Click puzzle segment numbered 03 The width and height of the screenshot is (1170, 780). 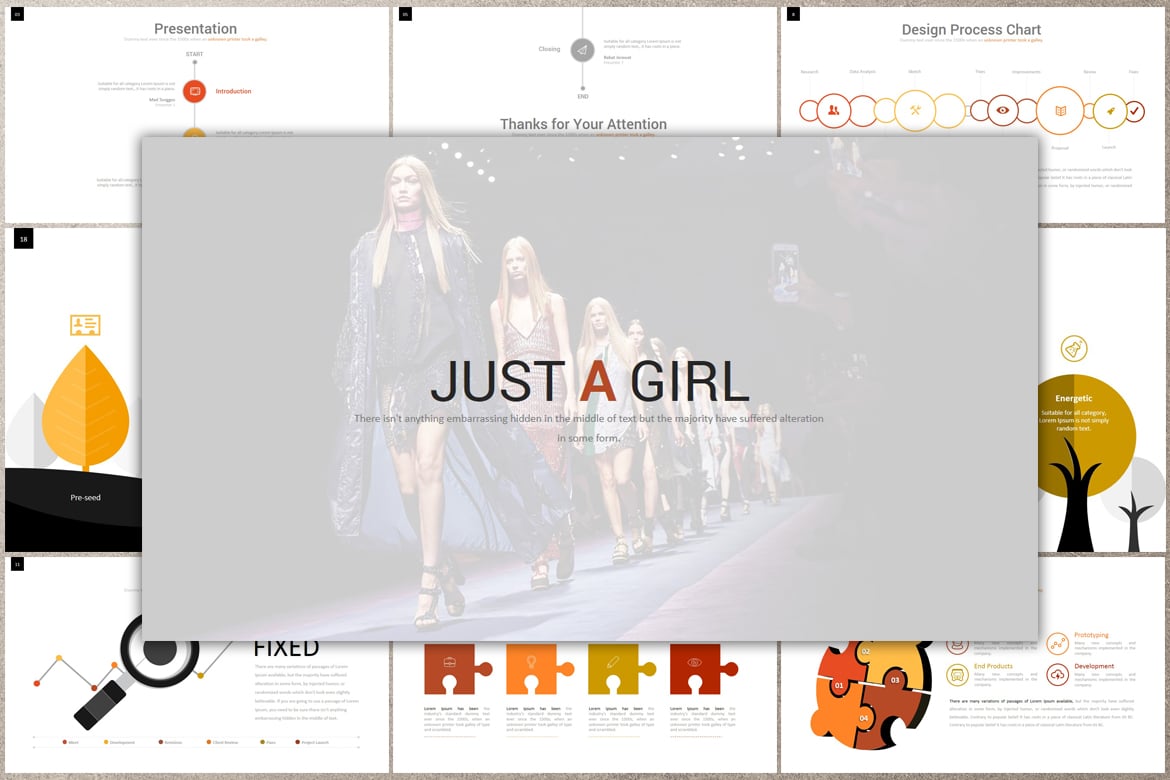click(895, 680)
